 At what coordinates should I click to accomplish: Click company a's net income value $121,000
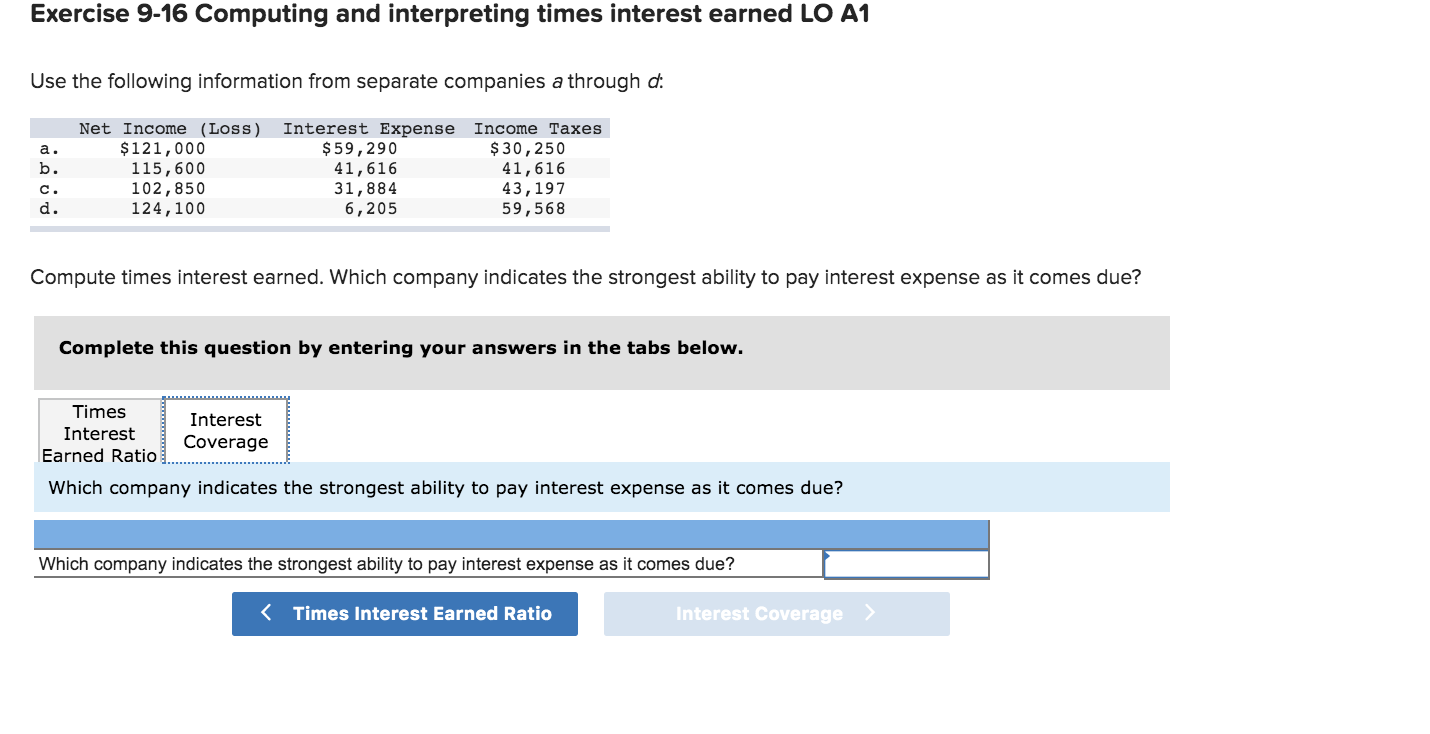[163, 148]
